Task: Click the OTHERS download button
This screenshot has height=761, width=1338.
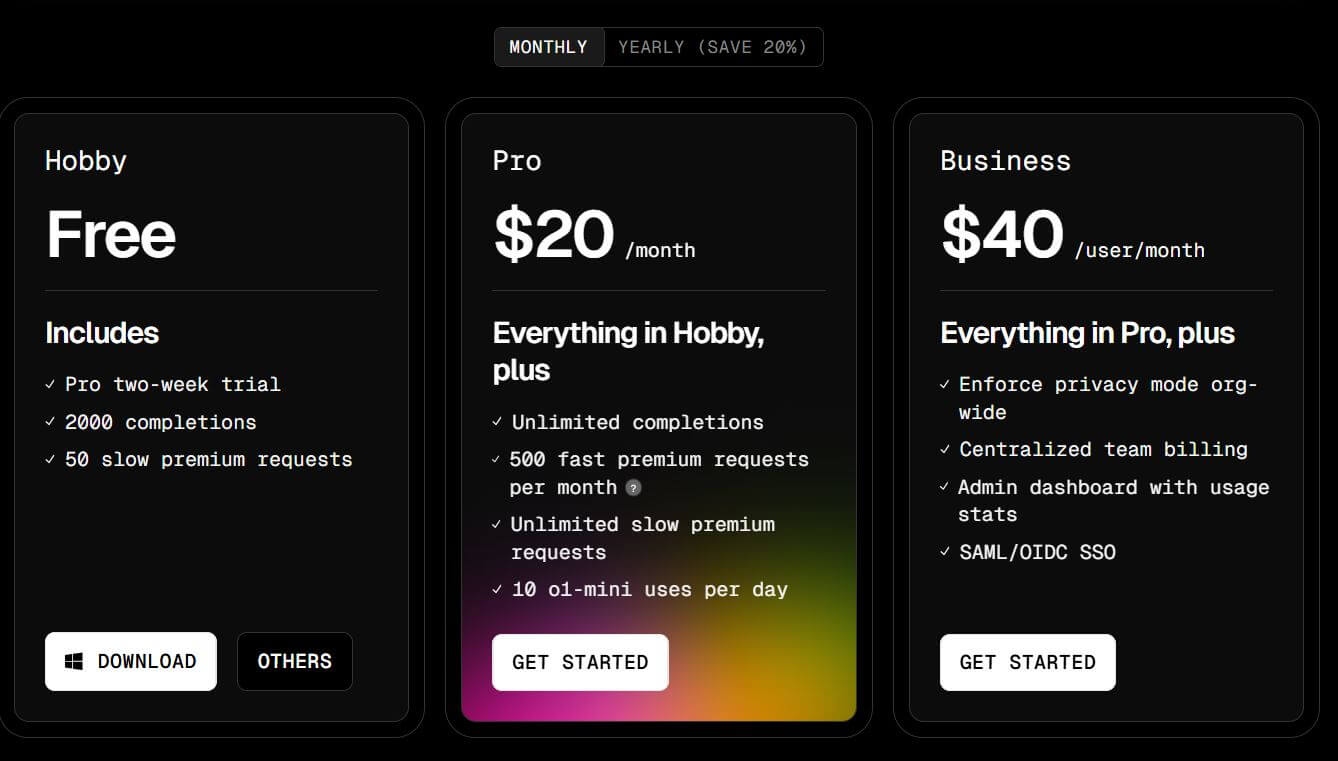Action: tap(294, 660)
